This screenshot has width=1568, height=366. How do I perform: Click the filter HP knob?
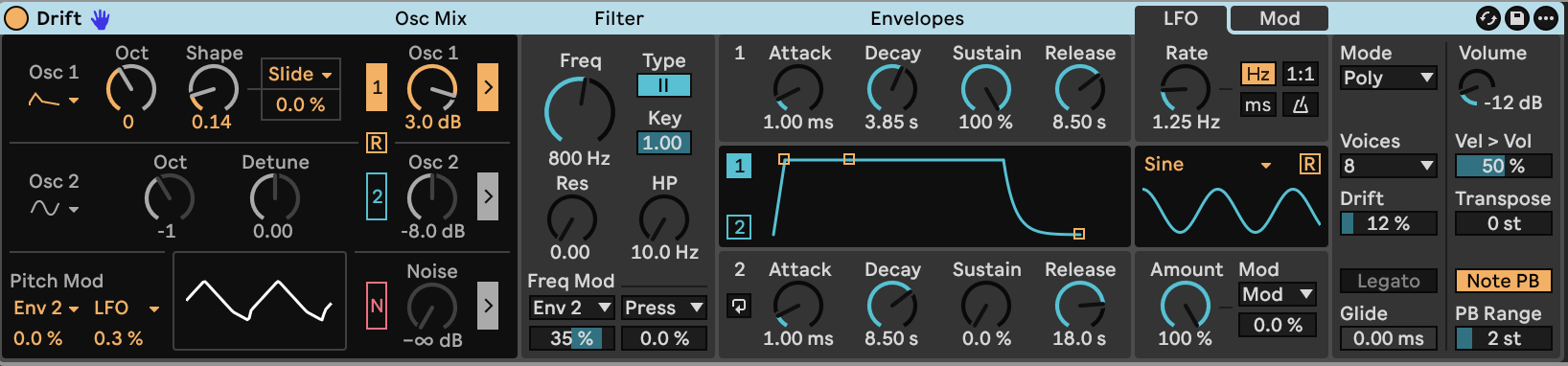[x=664, y=218]
